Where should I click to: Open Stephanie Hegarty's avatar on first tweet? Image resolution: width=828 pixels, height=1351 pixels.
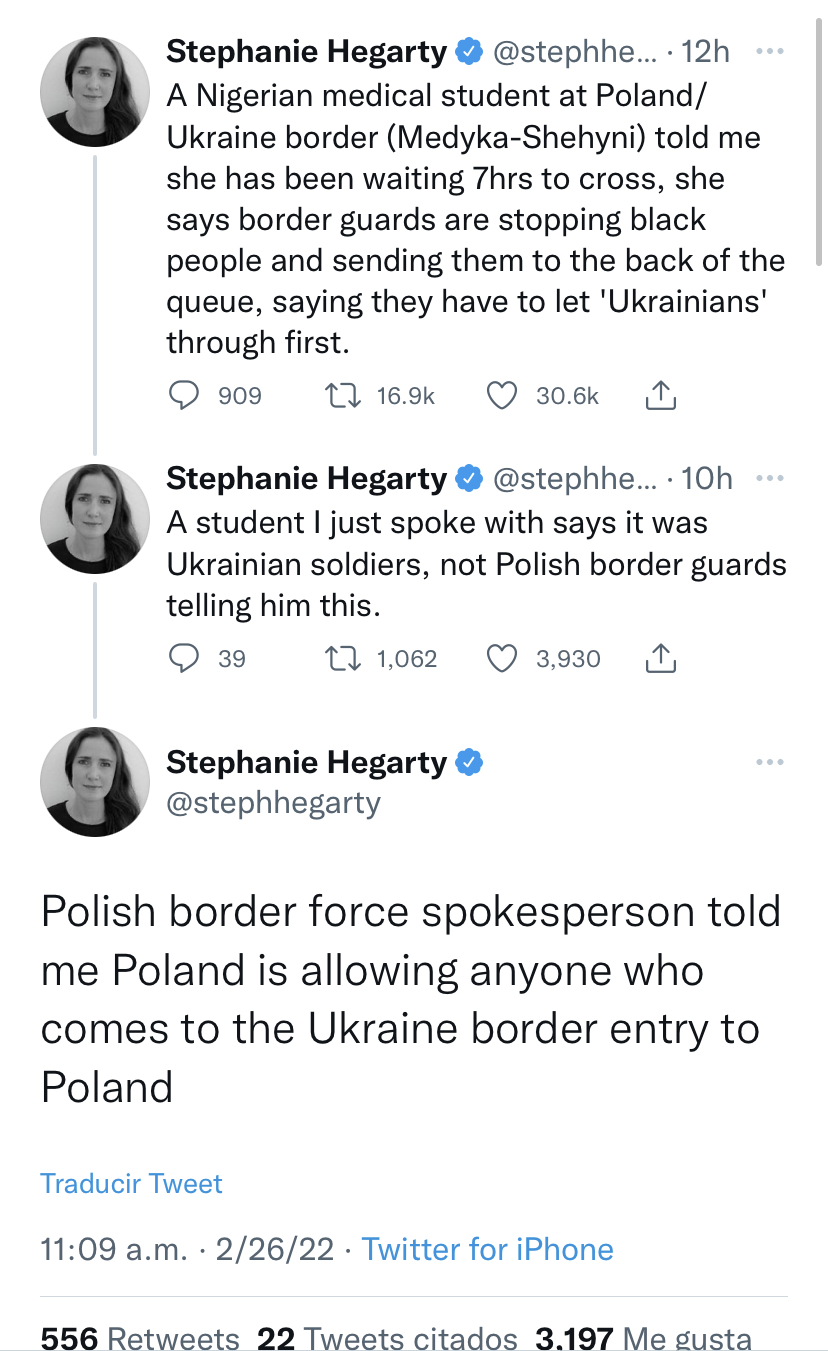(94, 92)
